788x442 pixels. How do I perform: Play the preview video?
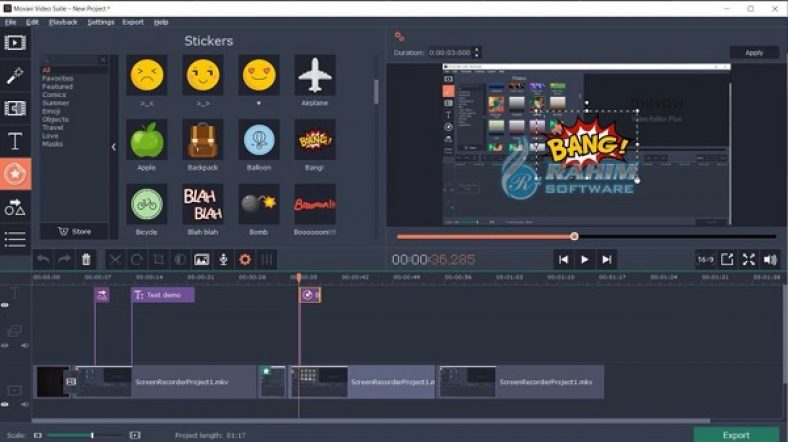point(584,259)
